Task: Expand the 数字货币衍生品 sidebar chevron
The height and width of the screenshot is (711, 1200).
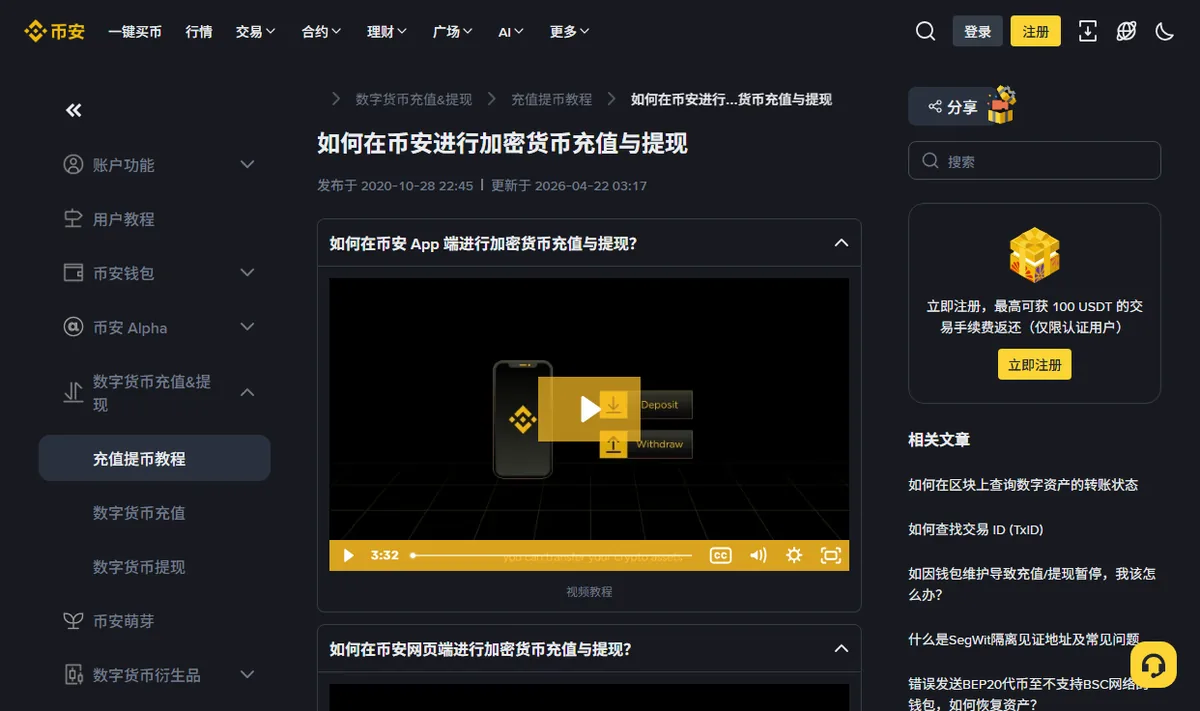Action: (248, 675)
